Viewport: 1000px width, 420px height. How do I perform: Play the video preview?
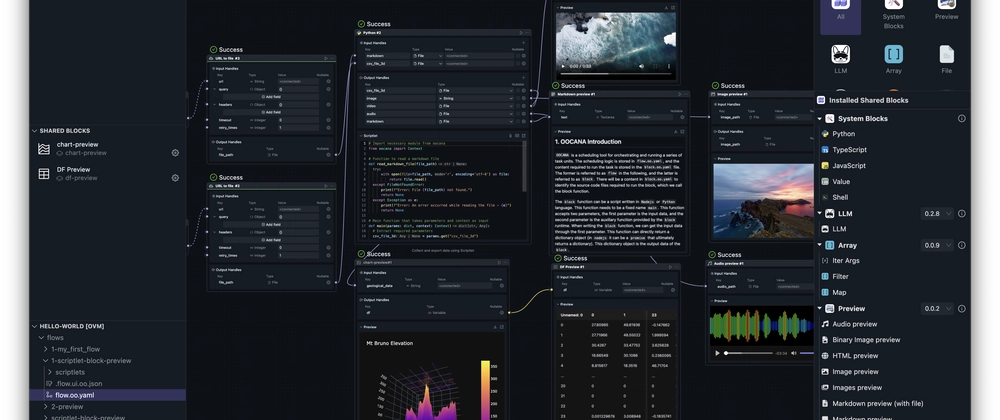click(x=562, y=66)
